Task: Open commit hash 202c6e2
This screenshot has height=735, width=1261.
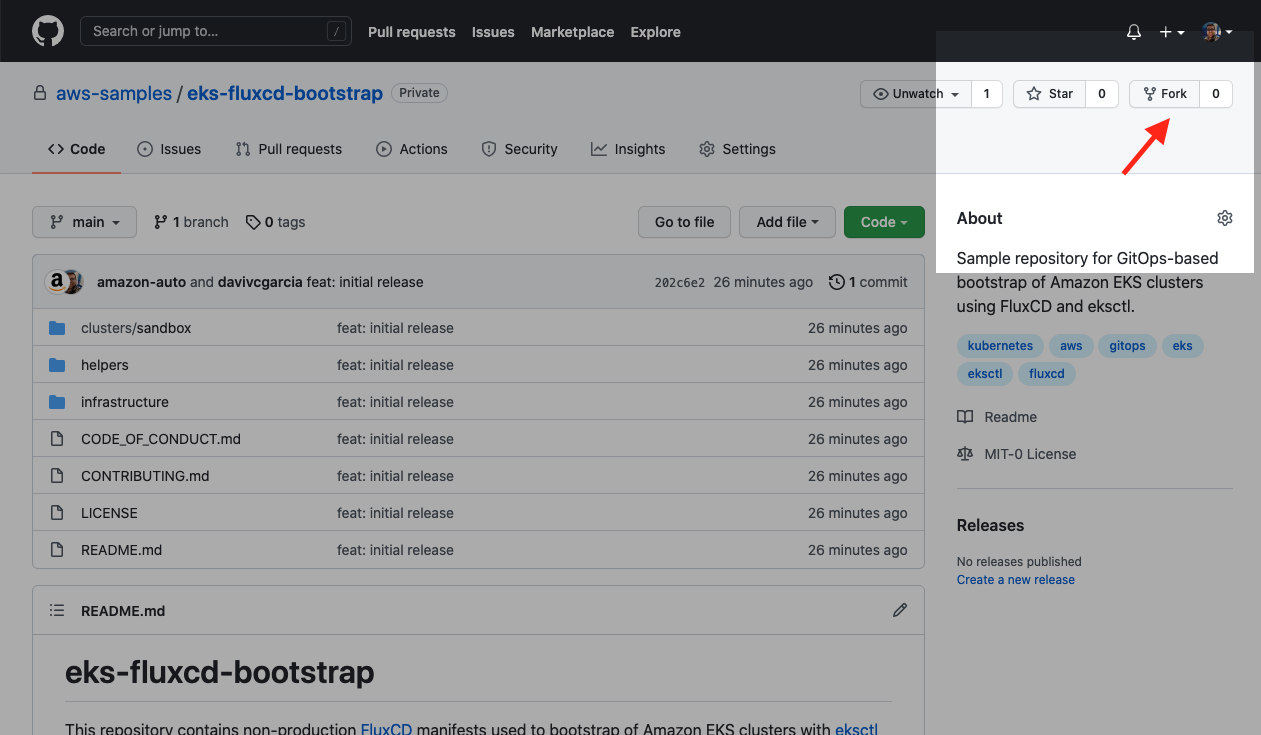Action: tap(680, 283)
